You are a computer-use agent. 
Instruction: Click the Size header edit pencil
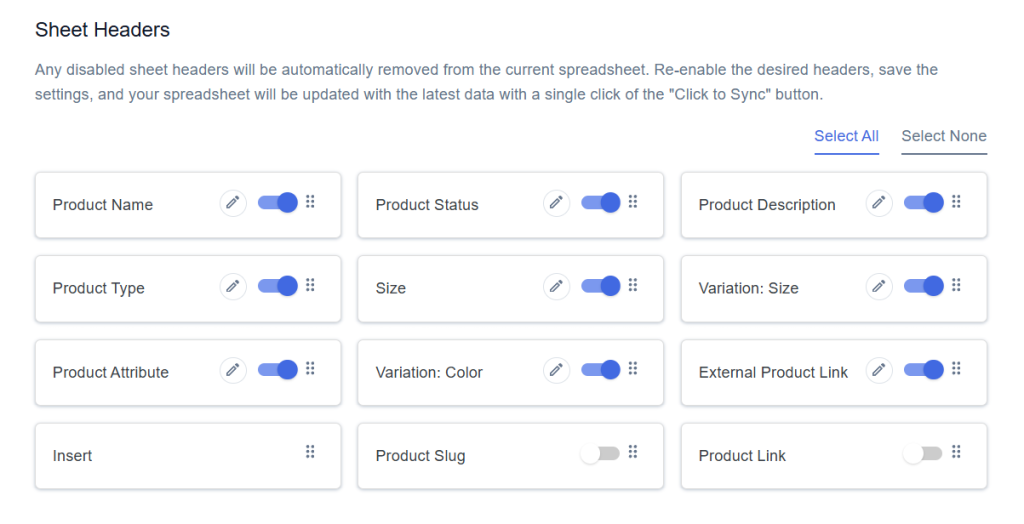556,287
